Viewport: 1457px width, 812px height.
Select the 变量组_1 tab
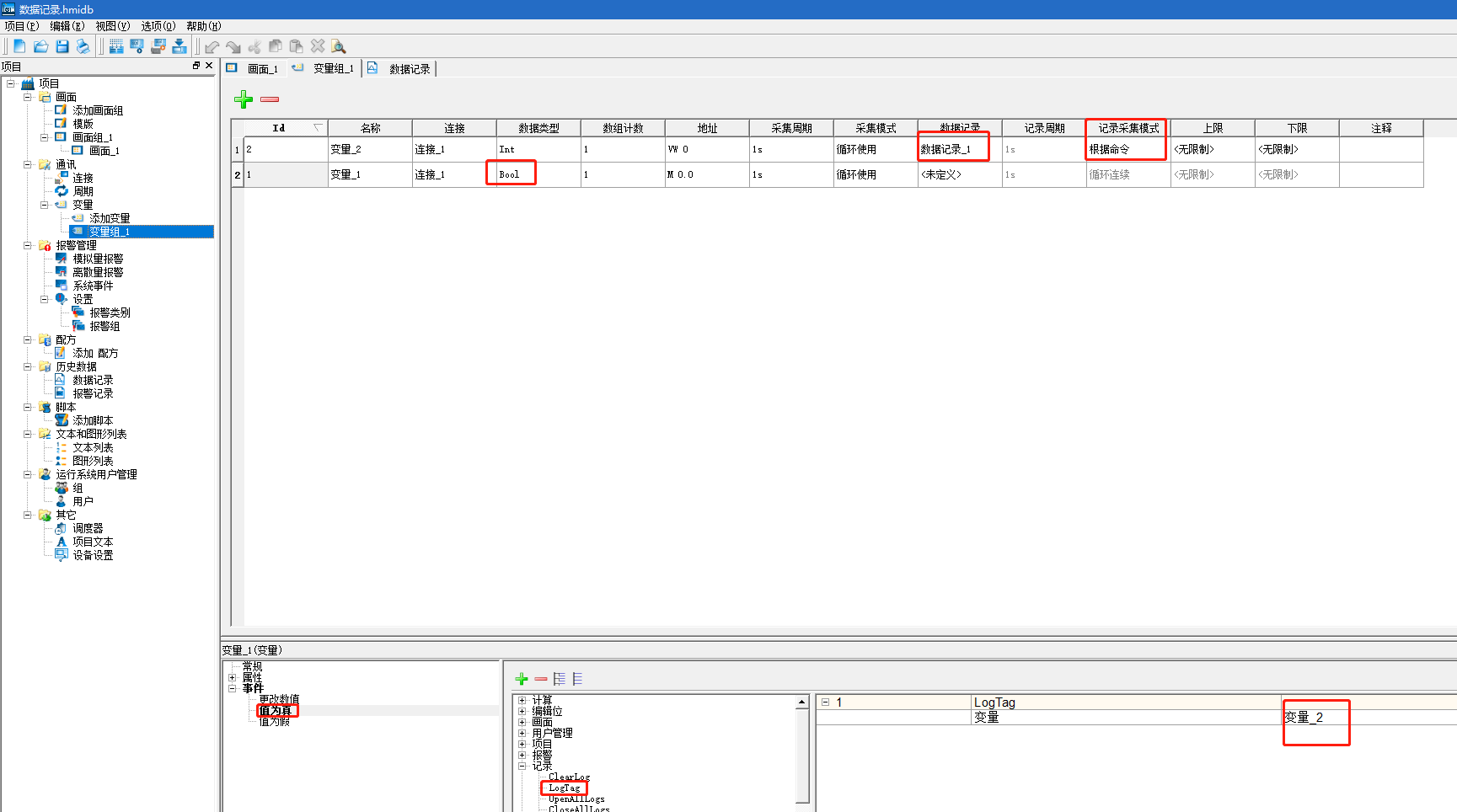324,68
